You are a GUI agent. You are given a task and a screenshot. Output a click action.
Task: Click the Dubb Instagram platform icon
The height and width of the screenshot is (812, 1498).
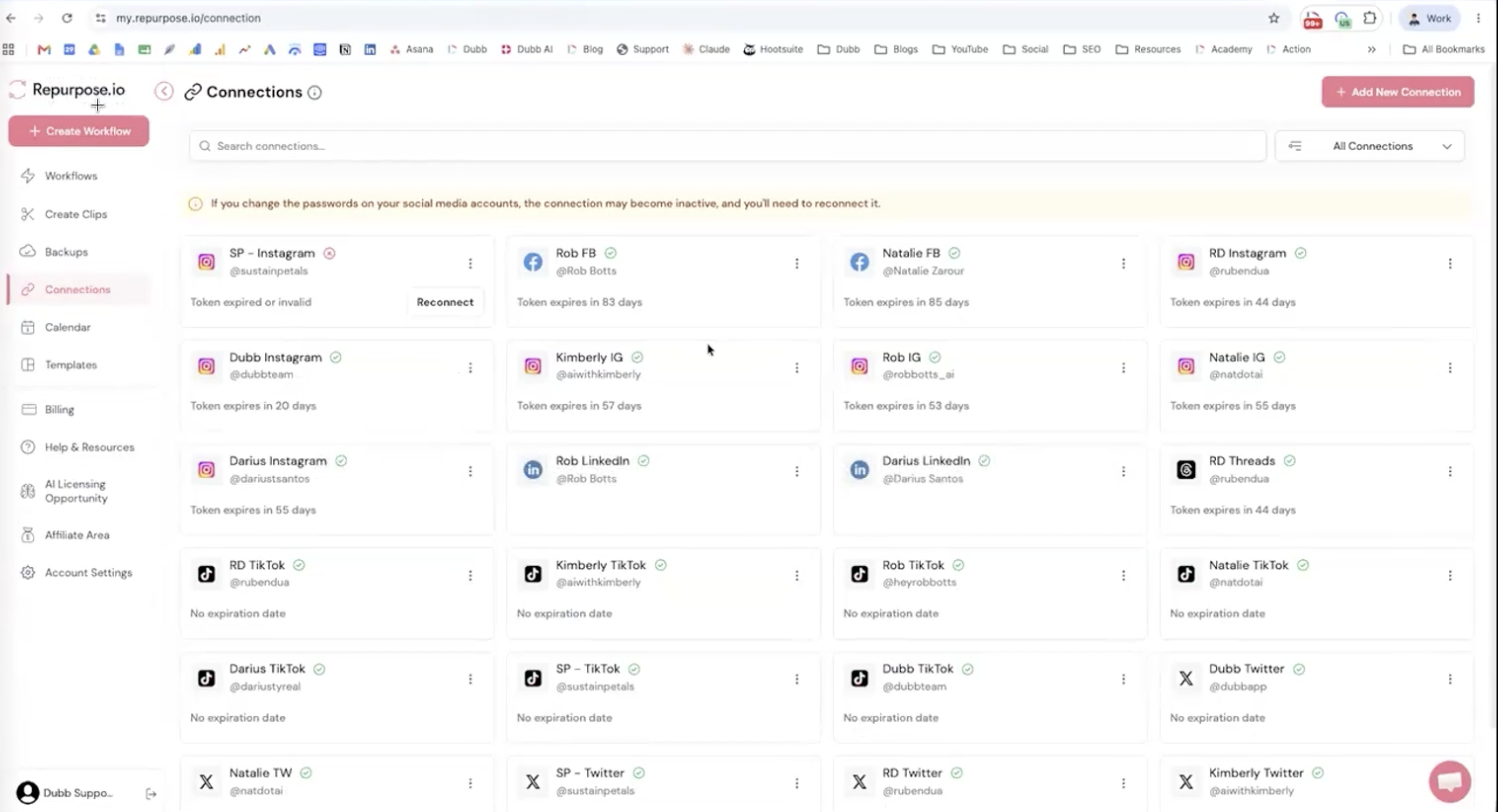coord(206,366)
